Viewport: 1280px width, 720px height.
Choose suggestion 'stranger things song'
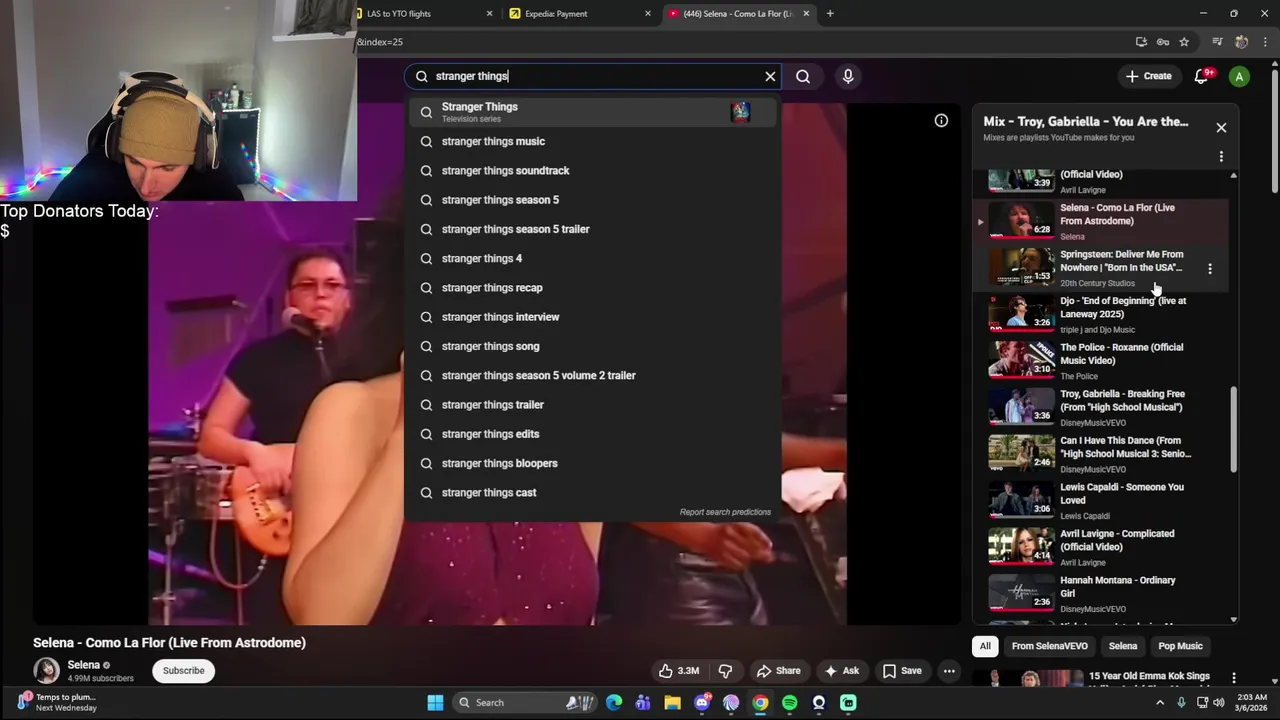(x=592, y=346)
